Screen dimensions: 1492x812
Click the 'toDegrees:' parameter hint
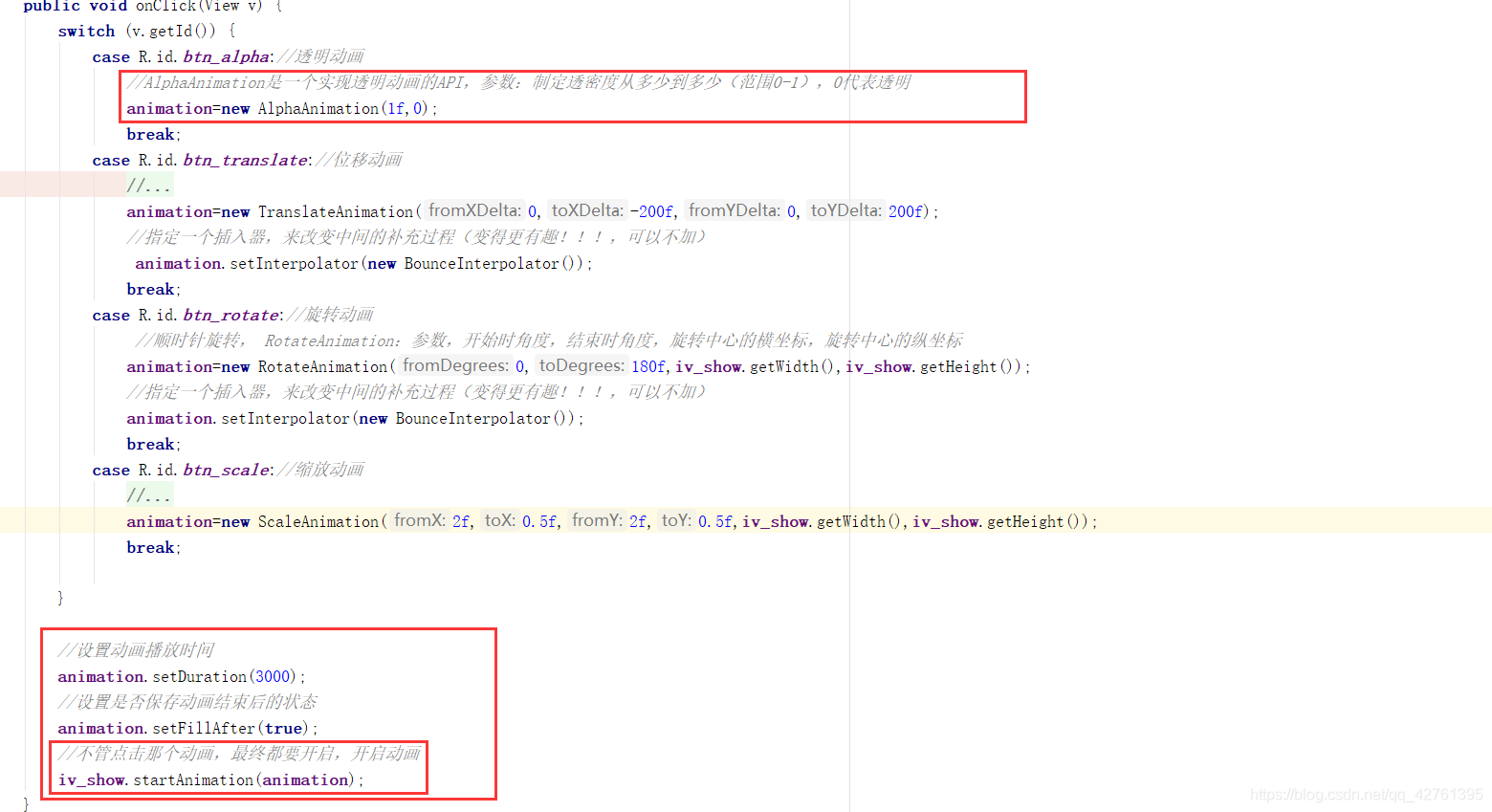click(581, 365)
